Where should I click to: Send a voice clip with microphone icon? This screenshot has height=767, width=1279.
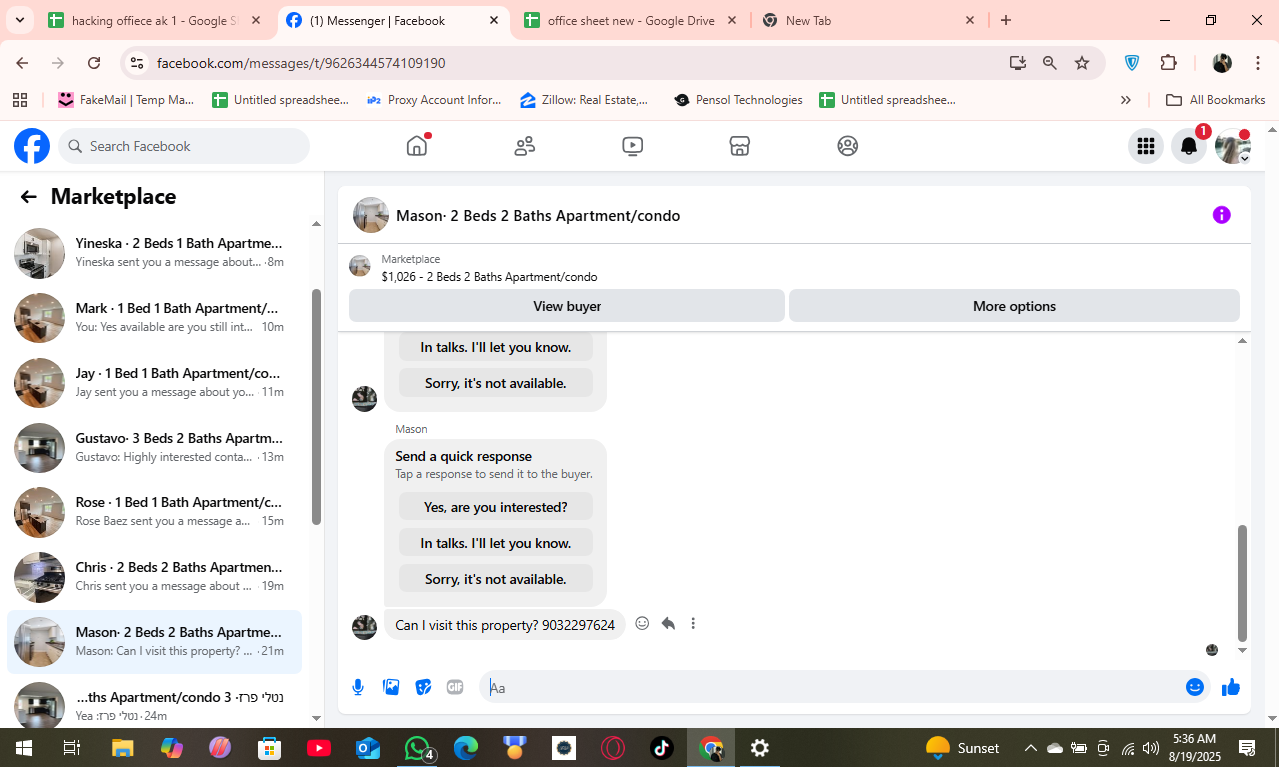pyautogui.click(x=358, y=687)
